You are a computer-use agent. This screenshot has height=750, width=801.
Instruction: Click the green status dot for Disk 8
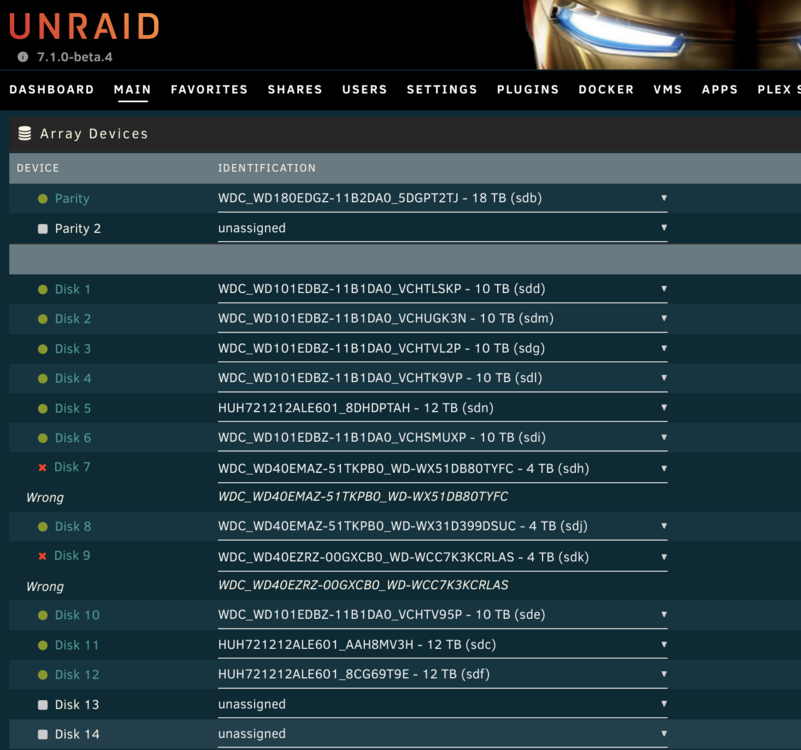pos(43,527)
